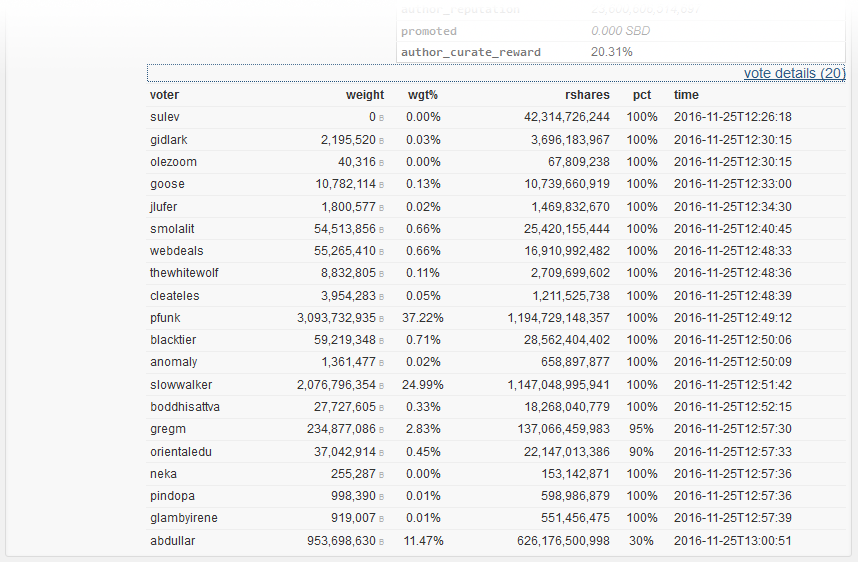
Task: Select the voter column header
Action: coord(164,95)
